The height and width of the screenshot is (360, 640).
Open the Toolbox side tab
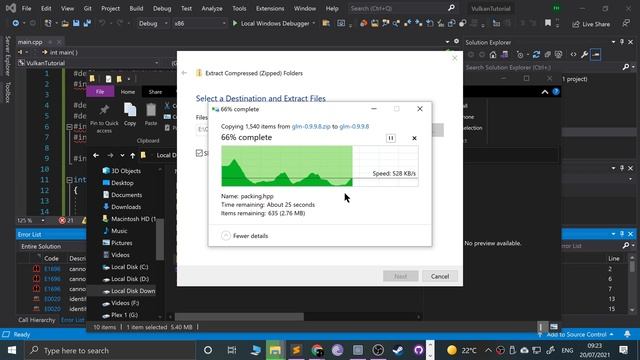7,92
